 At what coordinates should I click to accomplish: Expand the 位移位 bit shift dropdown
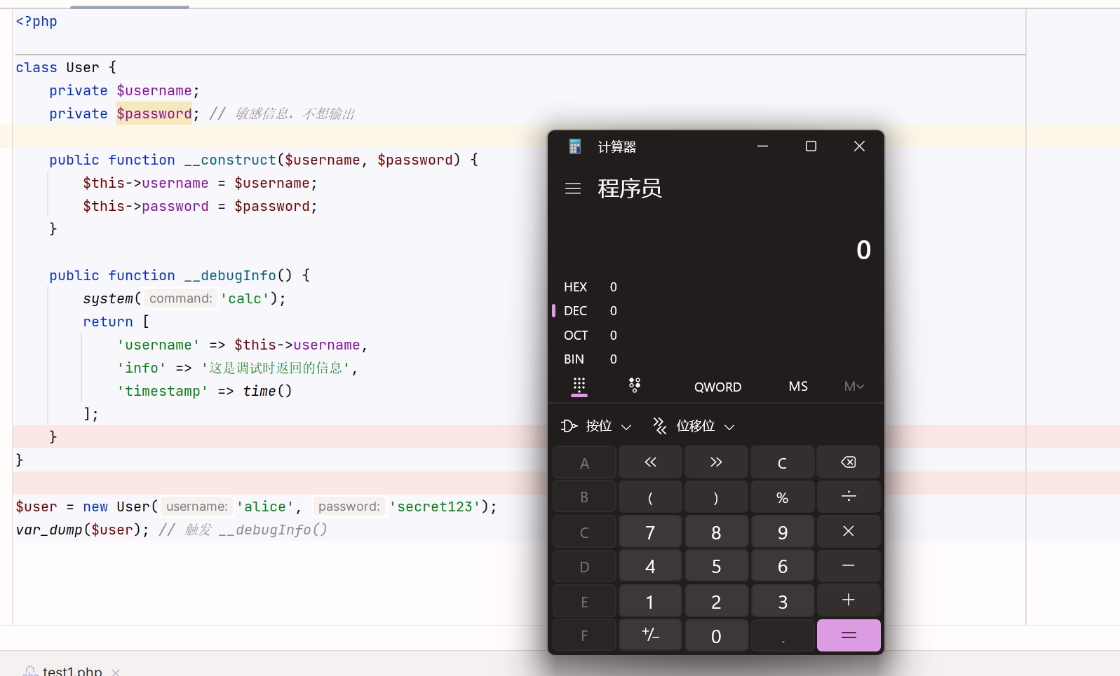click(694, 427)
